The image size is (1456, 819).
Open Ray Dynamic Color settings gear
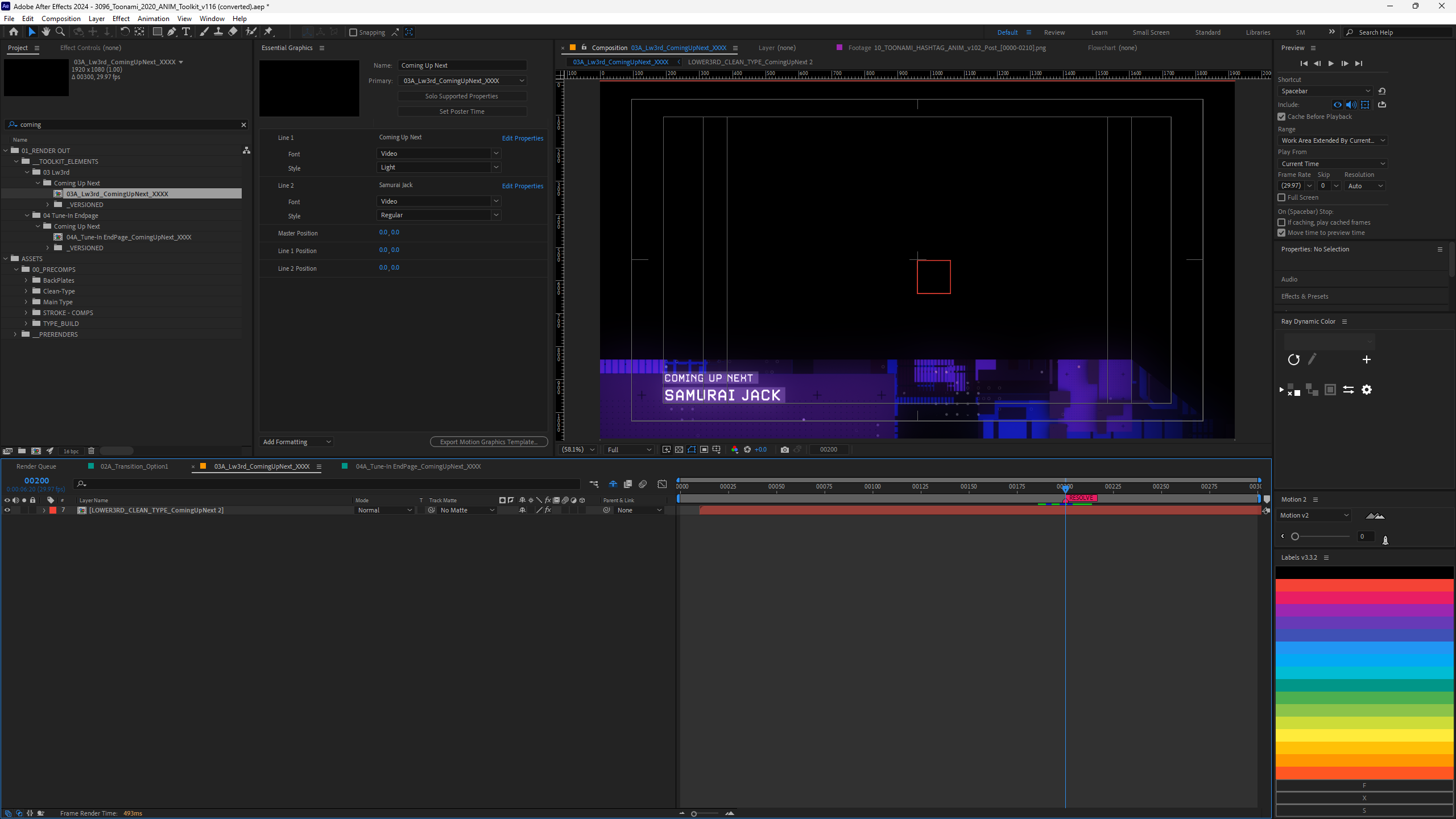(x=1367, y=390)
